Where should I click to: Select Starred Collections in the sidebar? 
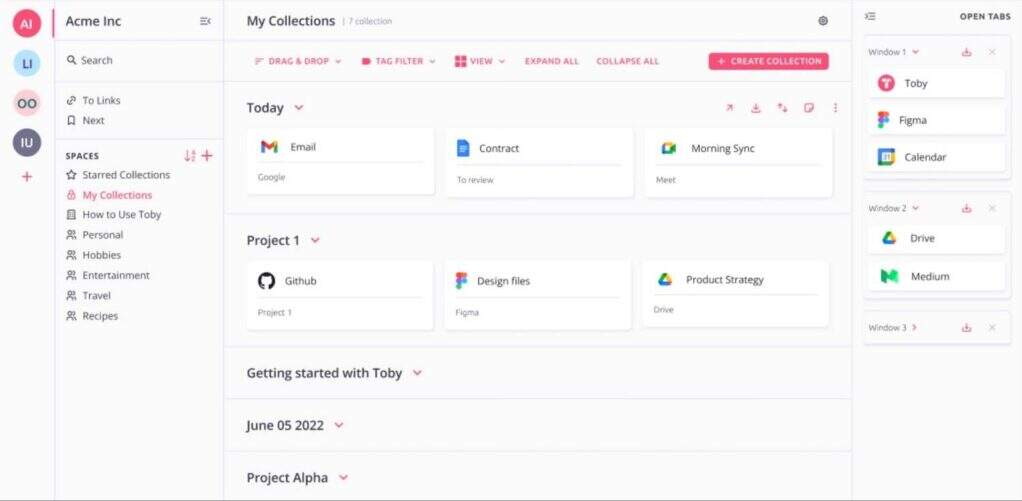tap(125, 175)
